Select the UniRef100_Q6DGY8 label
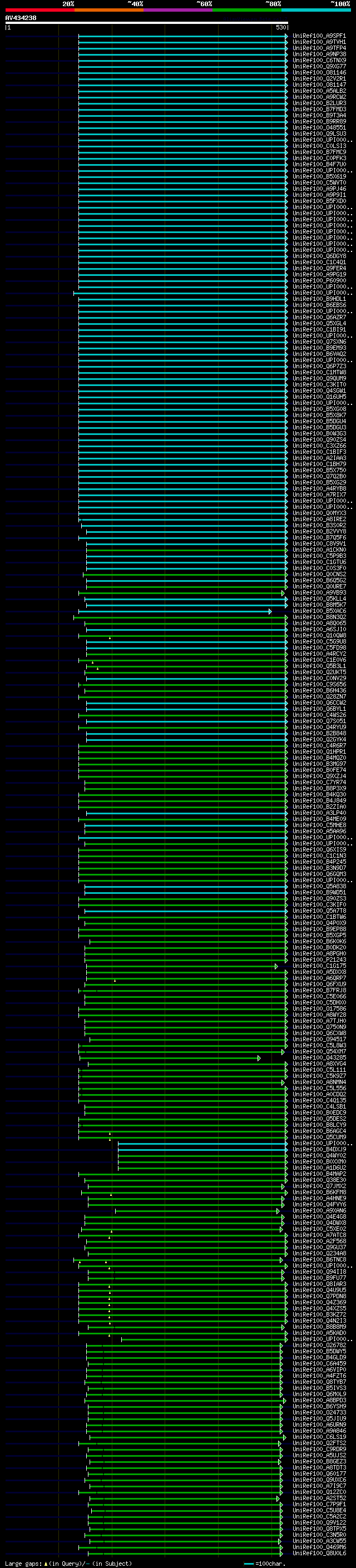The height and width of the screenshot is (1568, 356). pyautogui.click(x=319, y=256)
